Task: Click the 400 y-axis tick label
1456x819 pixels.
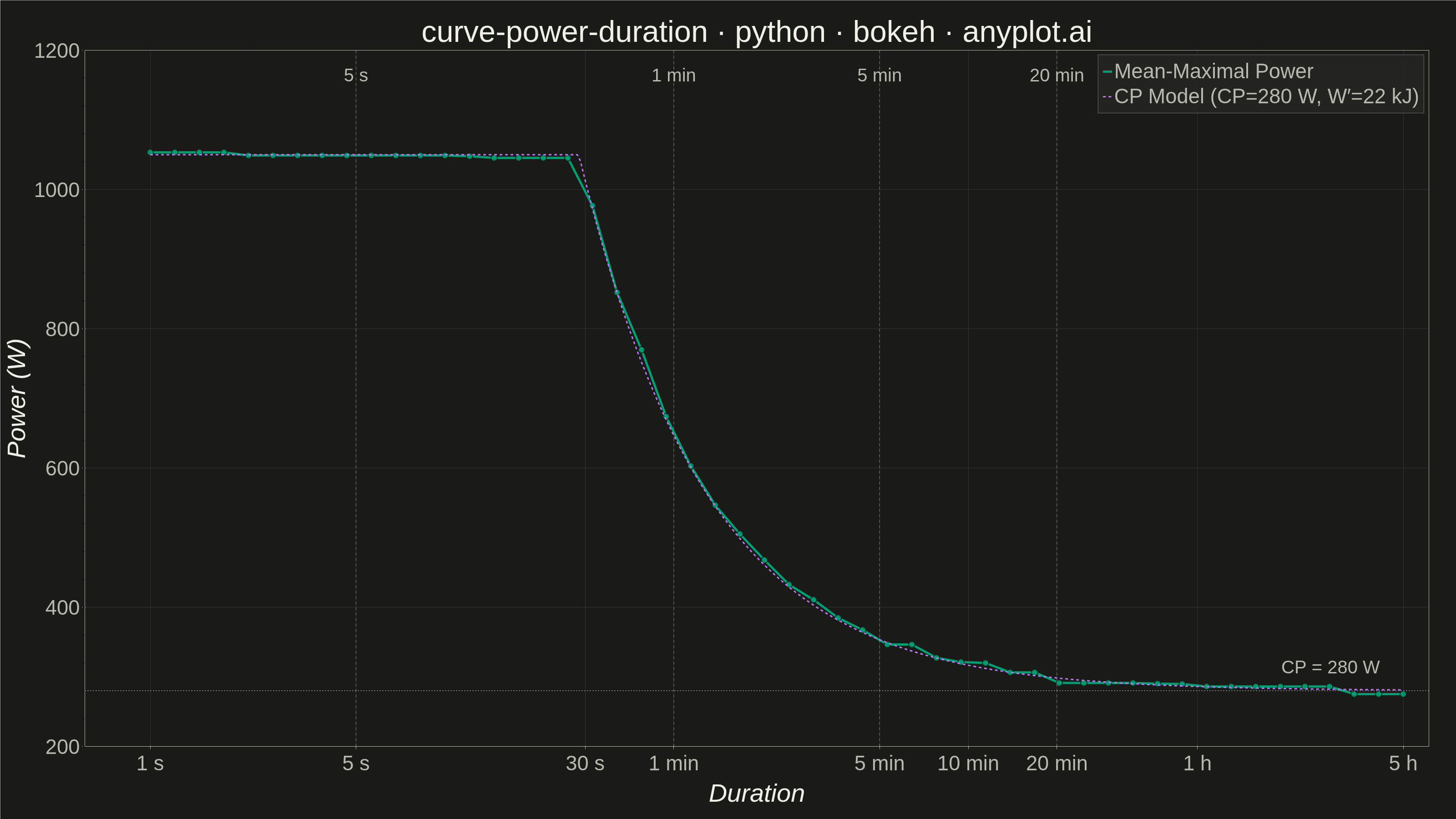Action: click(62, 607)
